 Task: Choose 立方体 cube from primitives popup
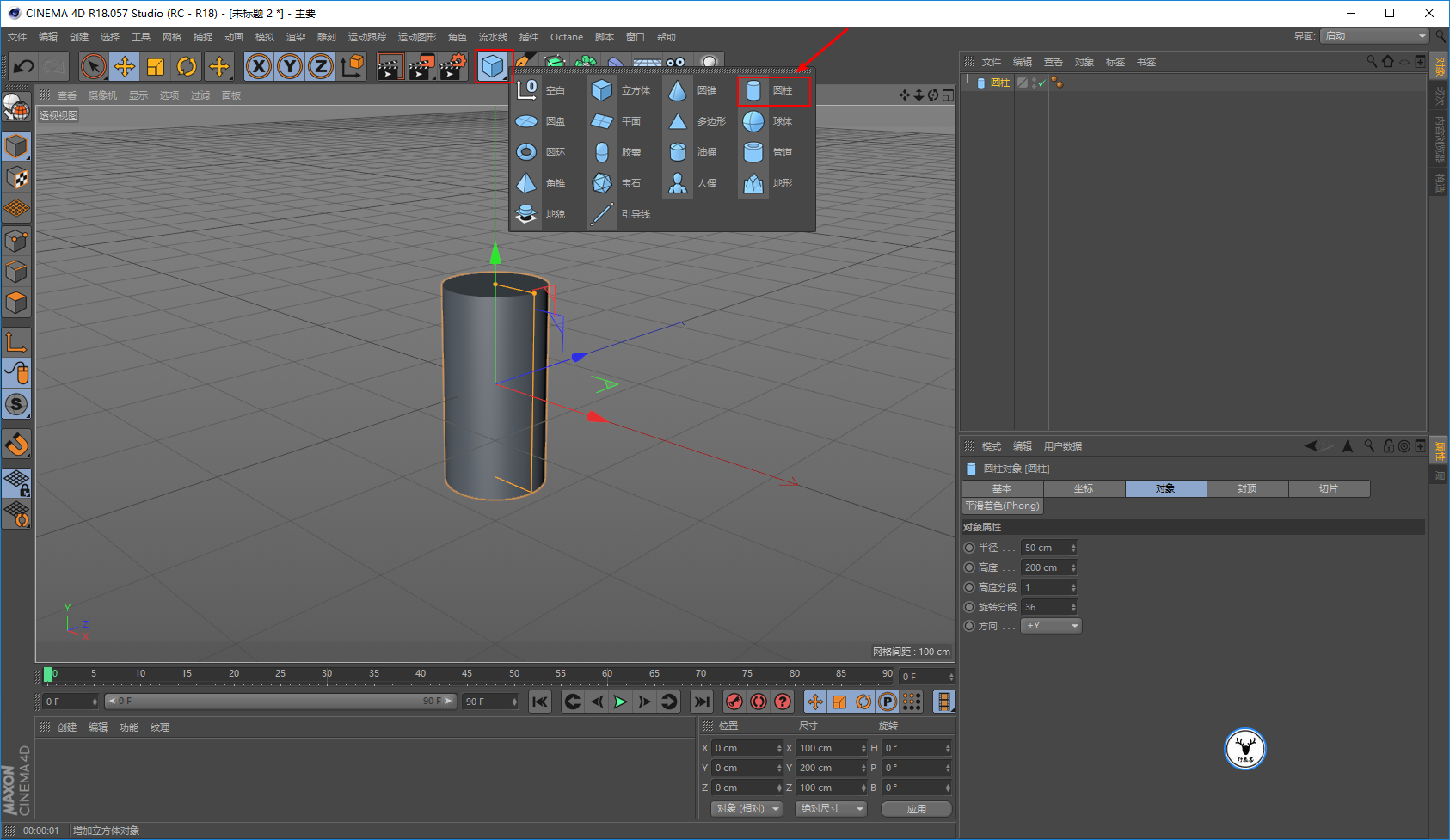622,90
